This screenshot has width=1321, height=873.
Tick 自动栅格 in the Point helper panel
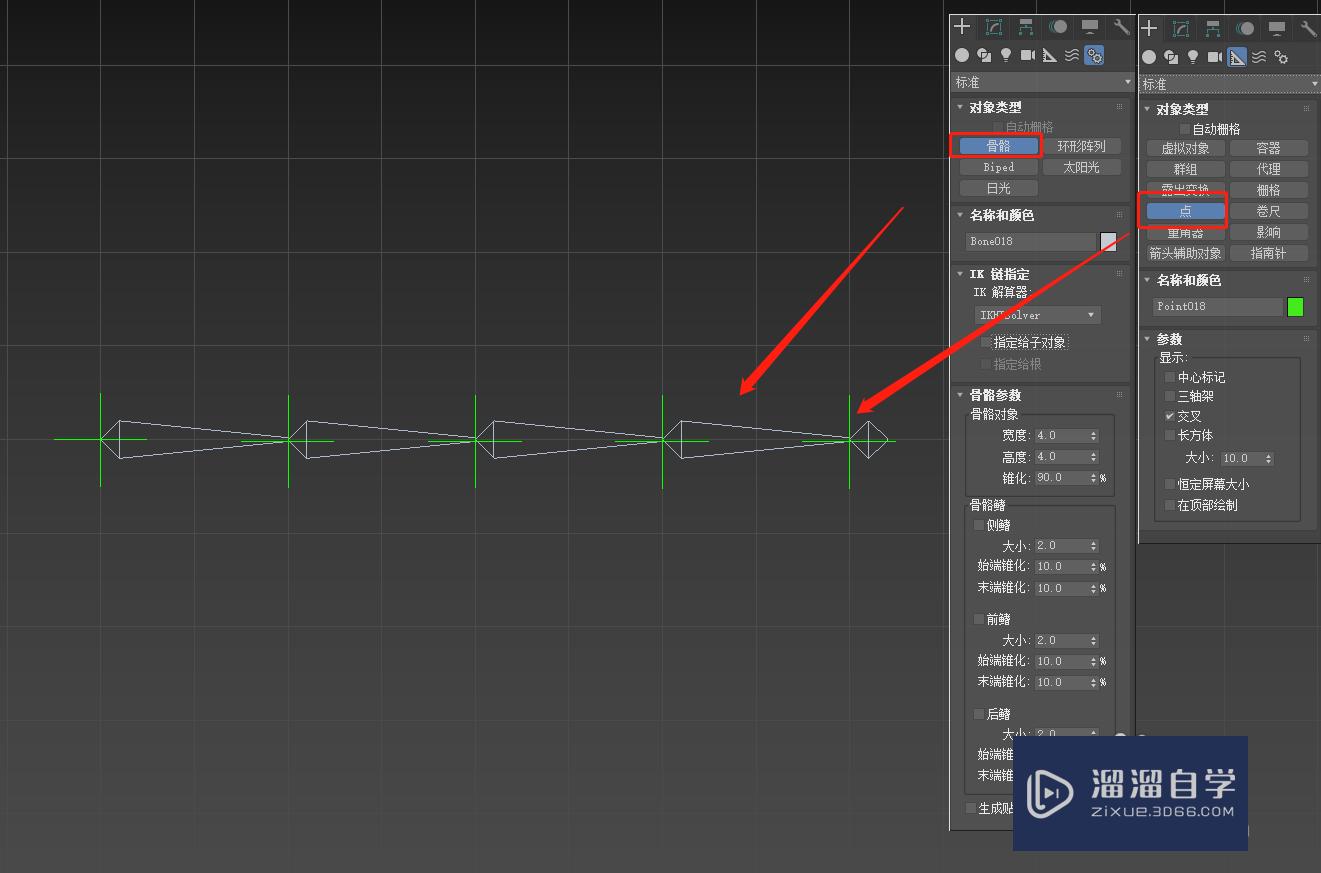[x=1185, y=129]
